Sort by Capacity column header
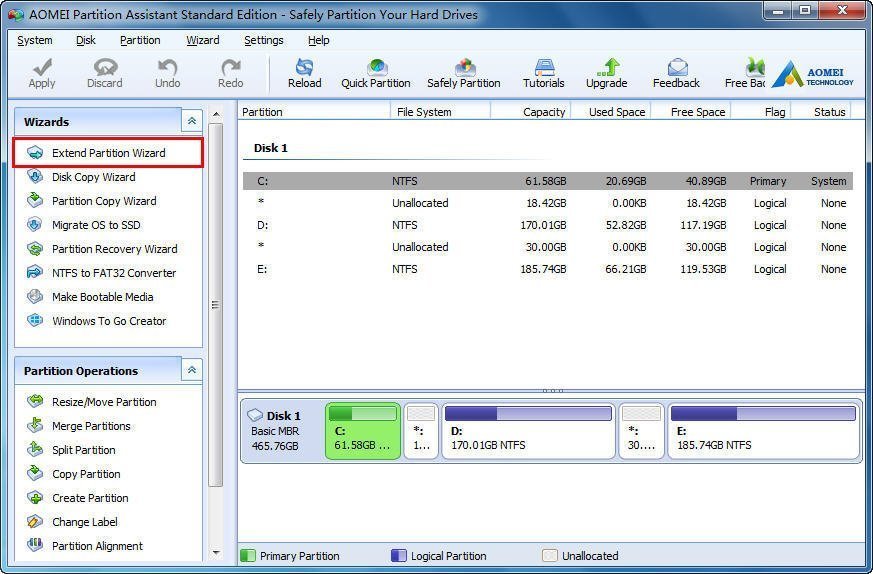 (531, 112)
